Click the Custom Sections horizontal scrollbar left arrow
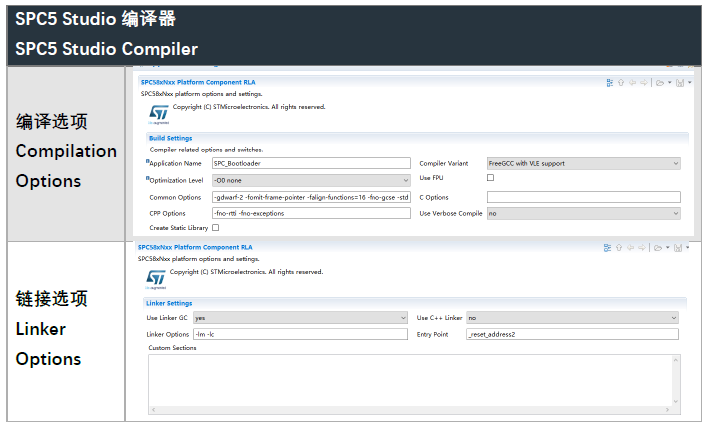This screenshot has height=435, width=709. 154,410
